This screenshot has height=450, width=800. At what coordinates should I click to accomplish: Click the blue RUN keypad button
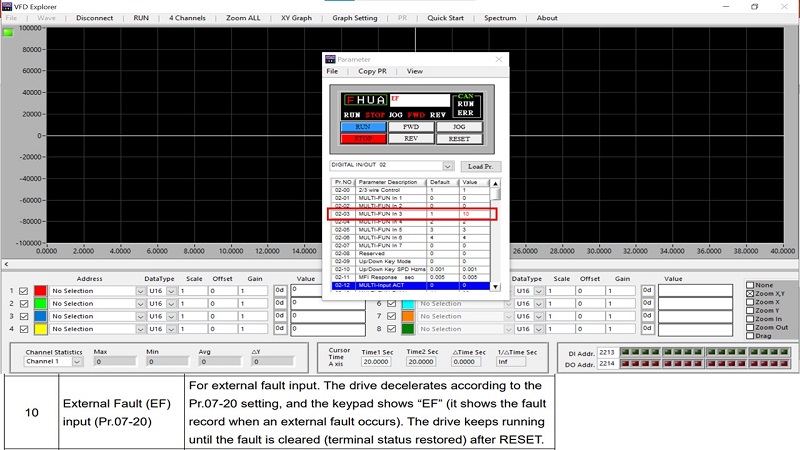point(363,127)
